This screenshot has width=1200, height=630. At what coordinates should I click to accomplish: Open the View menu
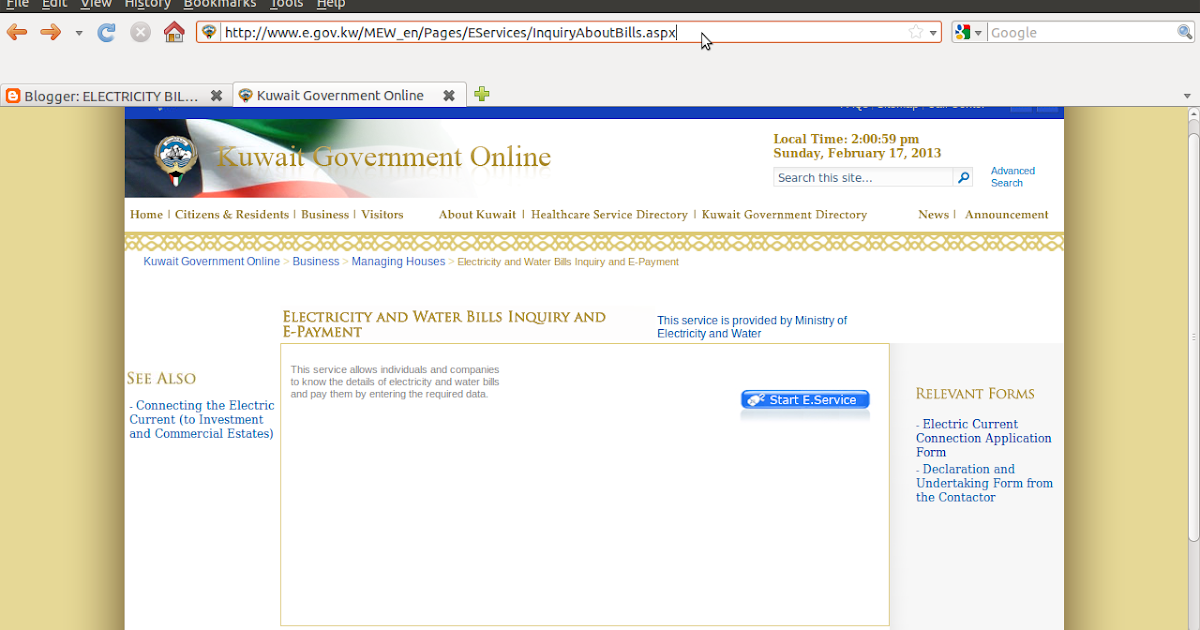(96, 4)
